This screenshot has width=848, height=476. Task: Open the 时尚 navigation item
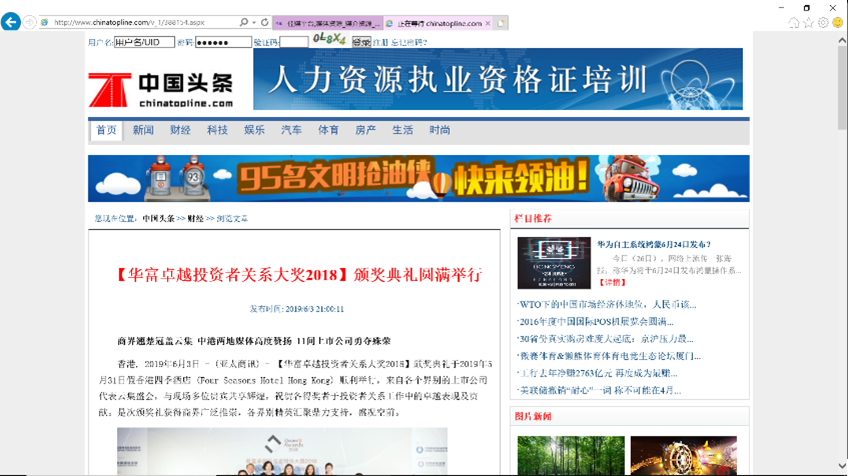[440, 130]
